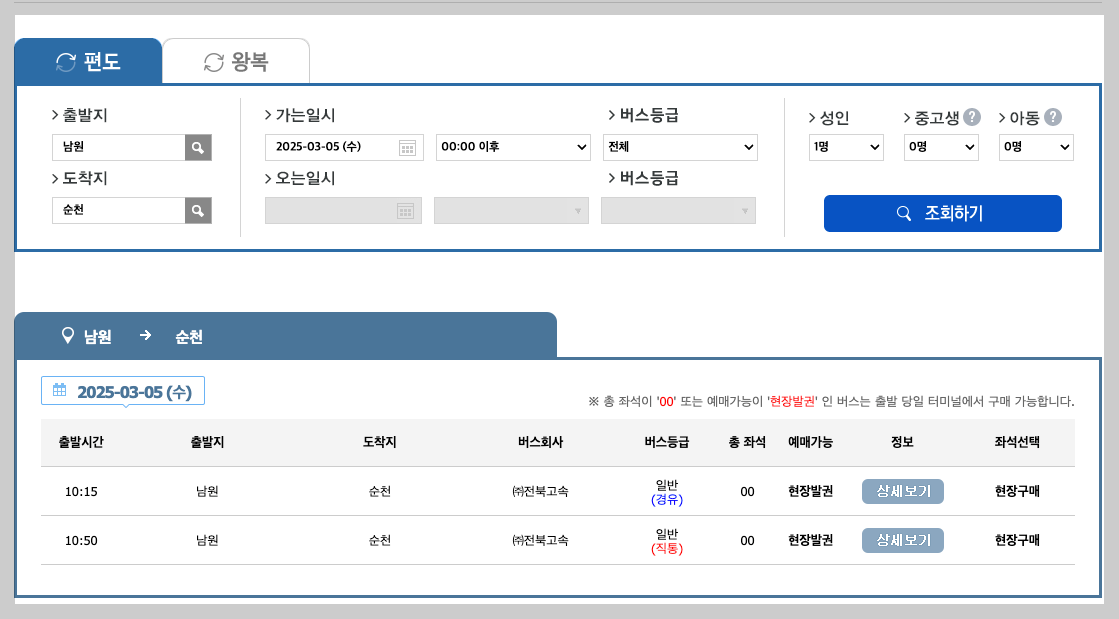Click the blue 조회하기 search button
This screenshot has width=1119, height=619.
pos(942,213)
